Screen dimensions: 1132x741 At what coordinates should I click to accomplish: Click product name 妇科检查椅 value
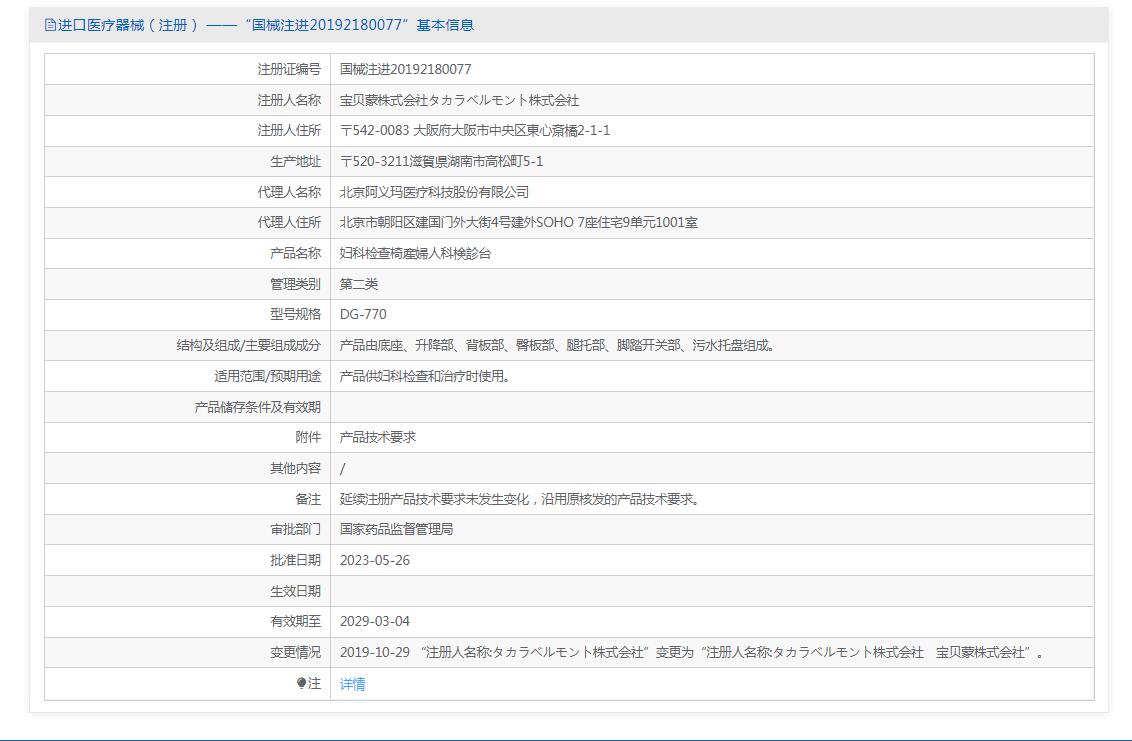(x=415, y=254)
